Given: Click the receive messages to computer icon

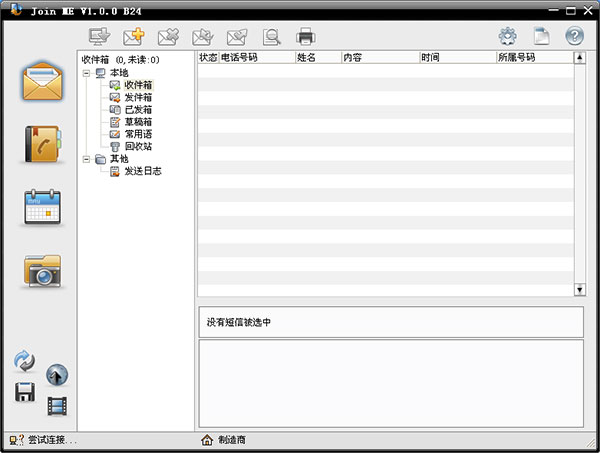Looking at the screenshot, I should [x=99, y=36].
